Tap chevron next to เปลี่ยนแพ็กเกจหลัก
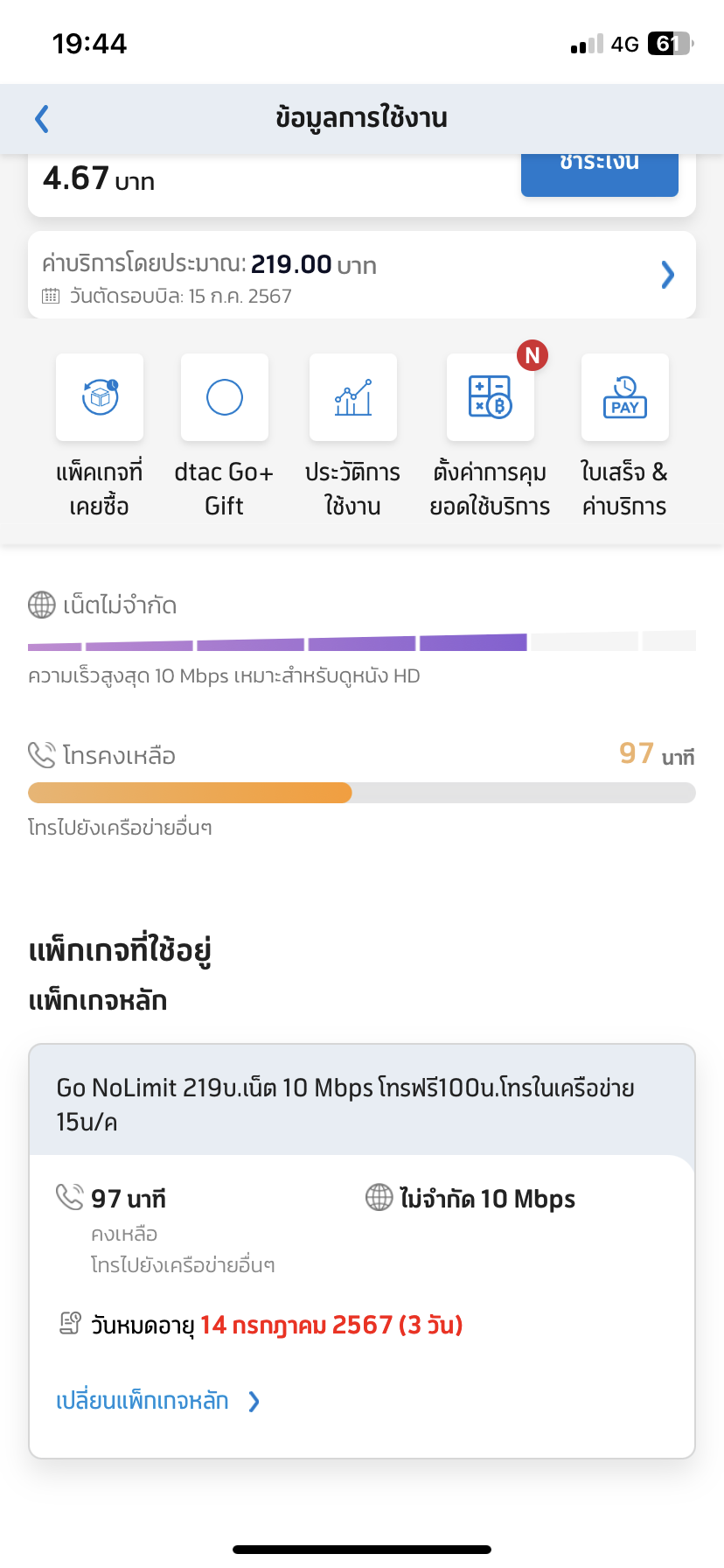This screenshot has height=1568, width=724. click(254, 1401)
